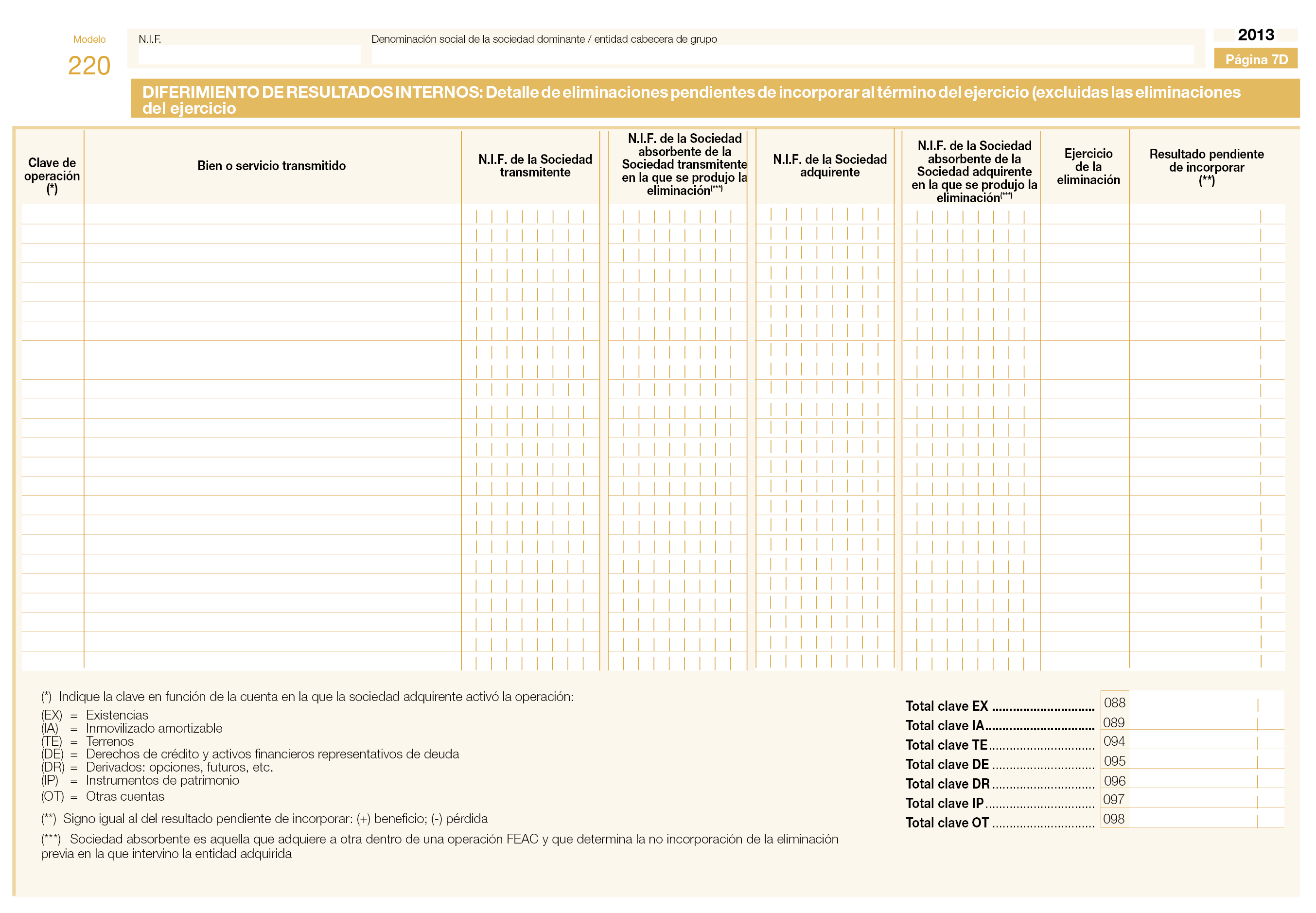Click the 'Resultado pendiente de incorporar' header
The width and height of the screenshot is (1316, 913).
pos(1206,167)
